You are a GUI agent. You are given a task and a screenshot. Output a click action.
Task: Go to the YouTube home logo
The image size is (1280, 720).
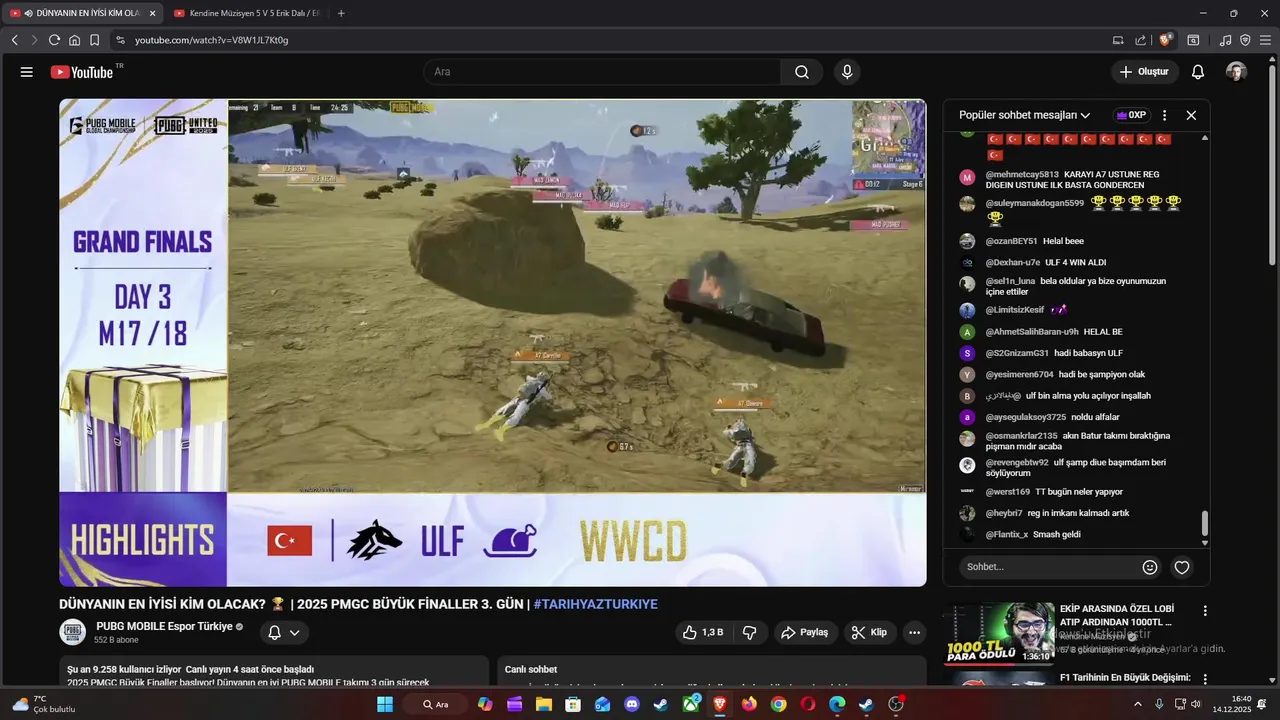coord(82,72)
